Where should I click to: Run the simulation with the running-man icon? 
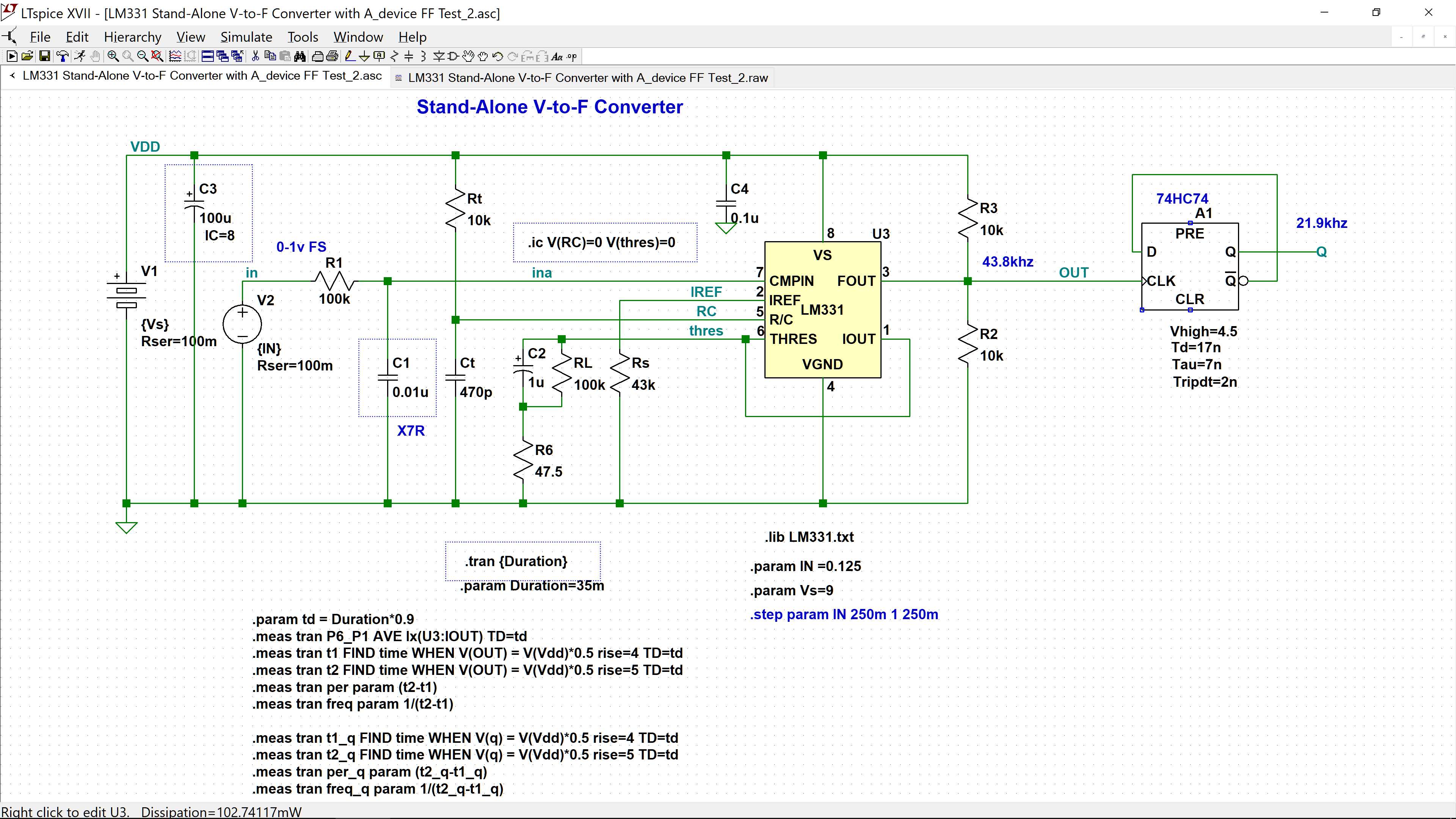pyautogui.click(x=80, y=56)
